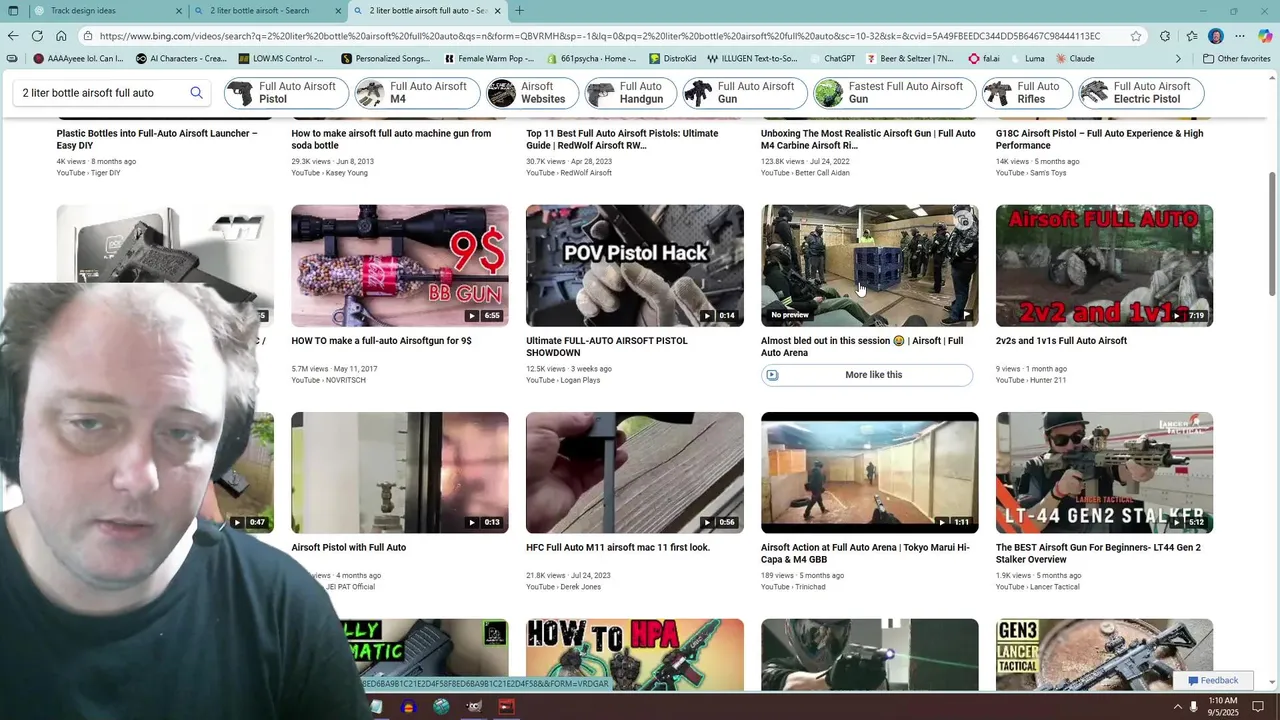
Task: Add this page to favorites with the star icon
Action: (x=1136, y=36)
